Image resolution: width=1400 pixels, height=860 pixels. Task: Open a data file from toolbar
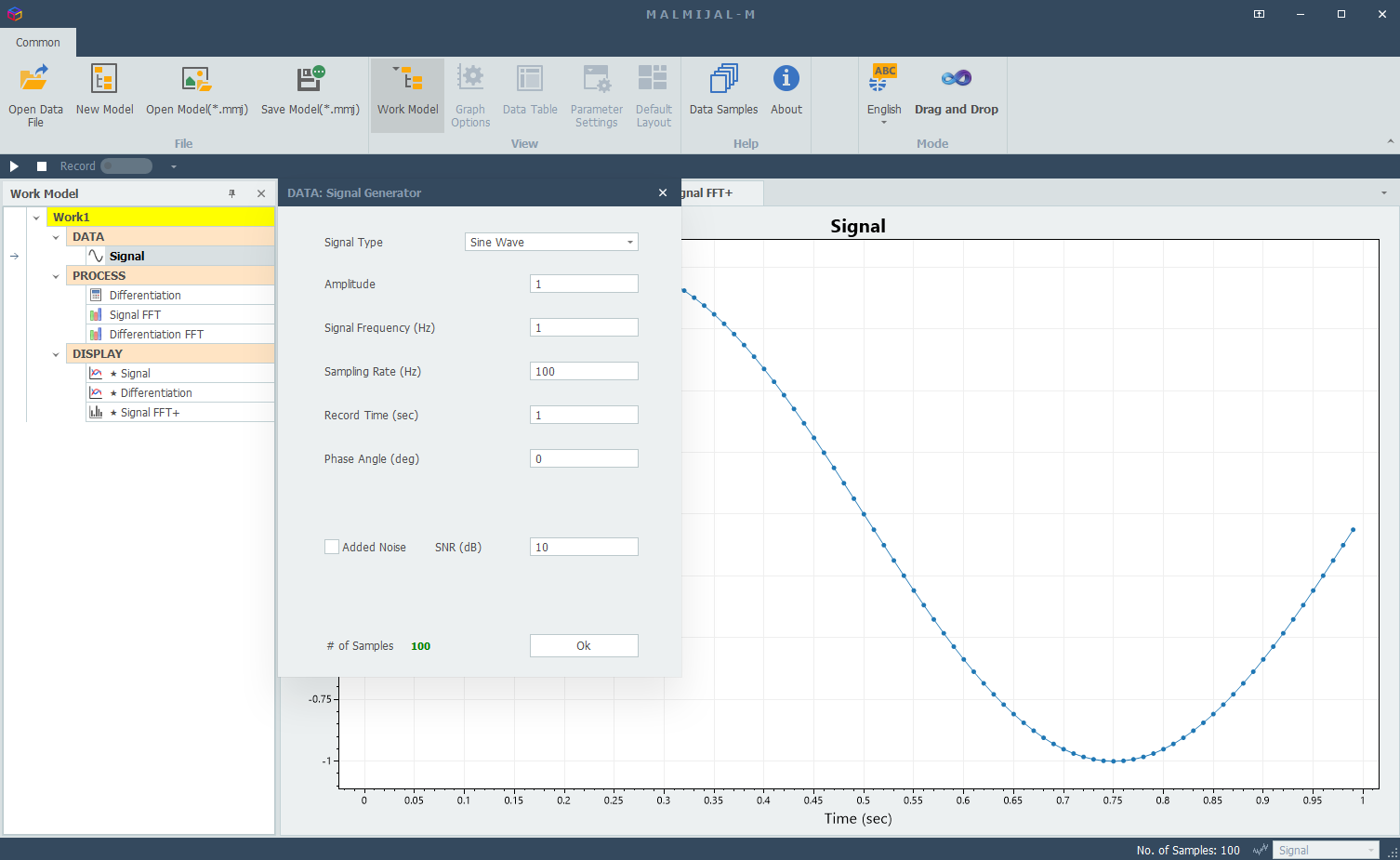coord(35,95)
